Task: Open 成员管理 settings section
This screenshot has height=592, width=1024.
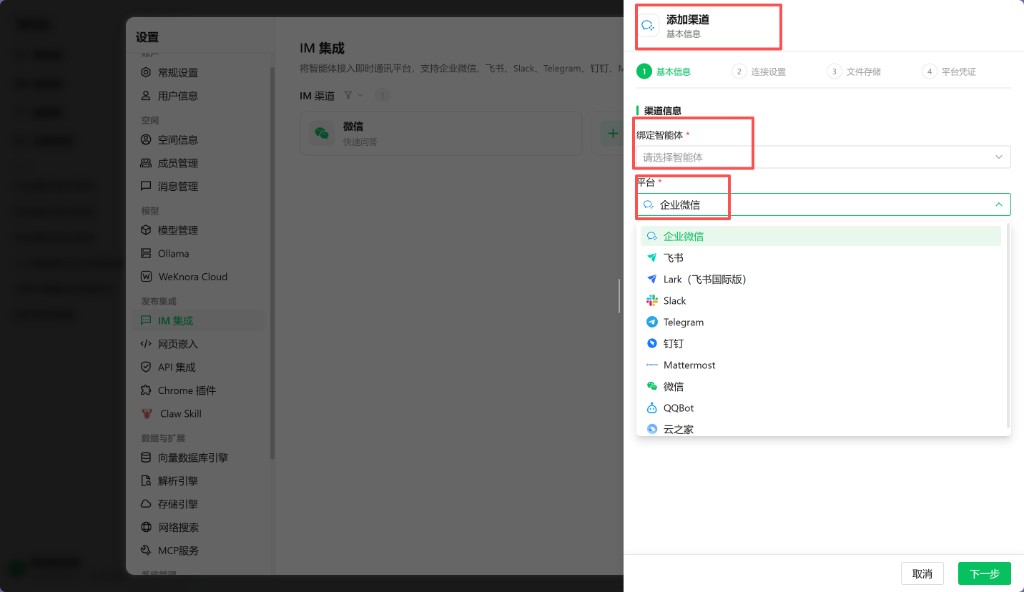Action: coord(199,163)
